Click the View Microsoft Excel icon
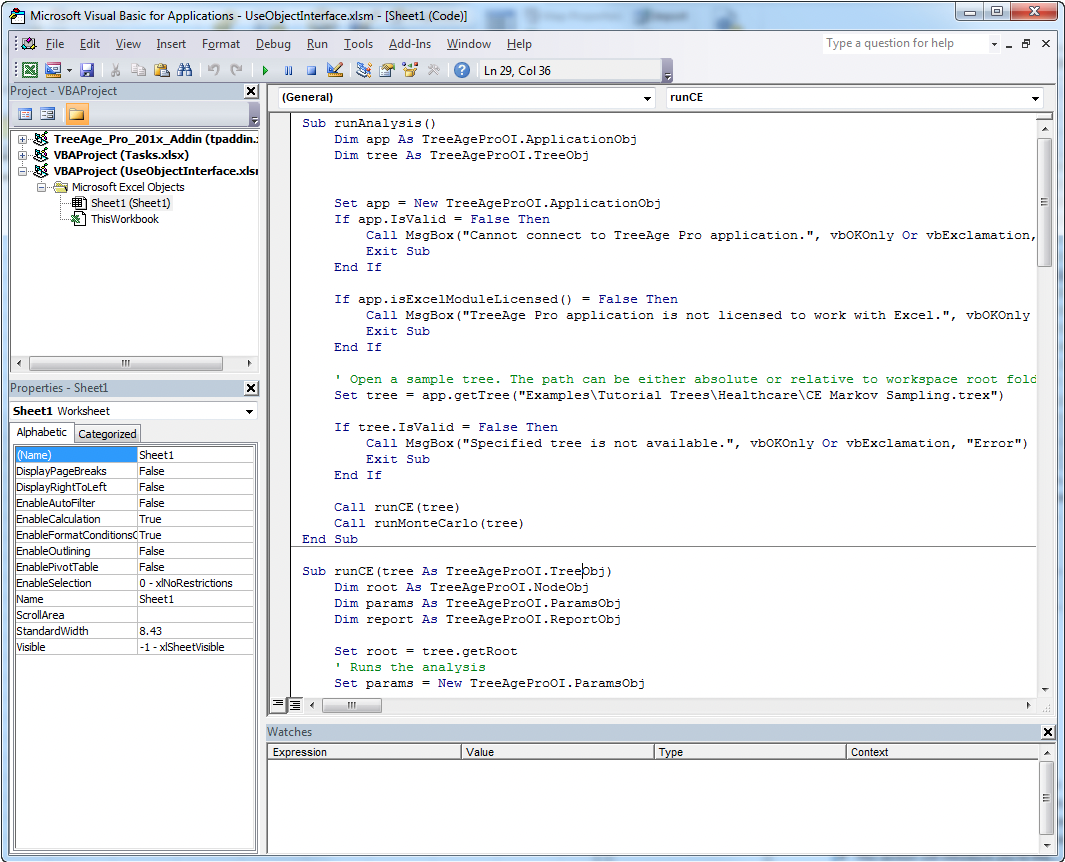 30,70
